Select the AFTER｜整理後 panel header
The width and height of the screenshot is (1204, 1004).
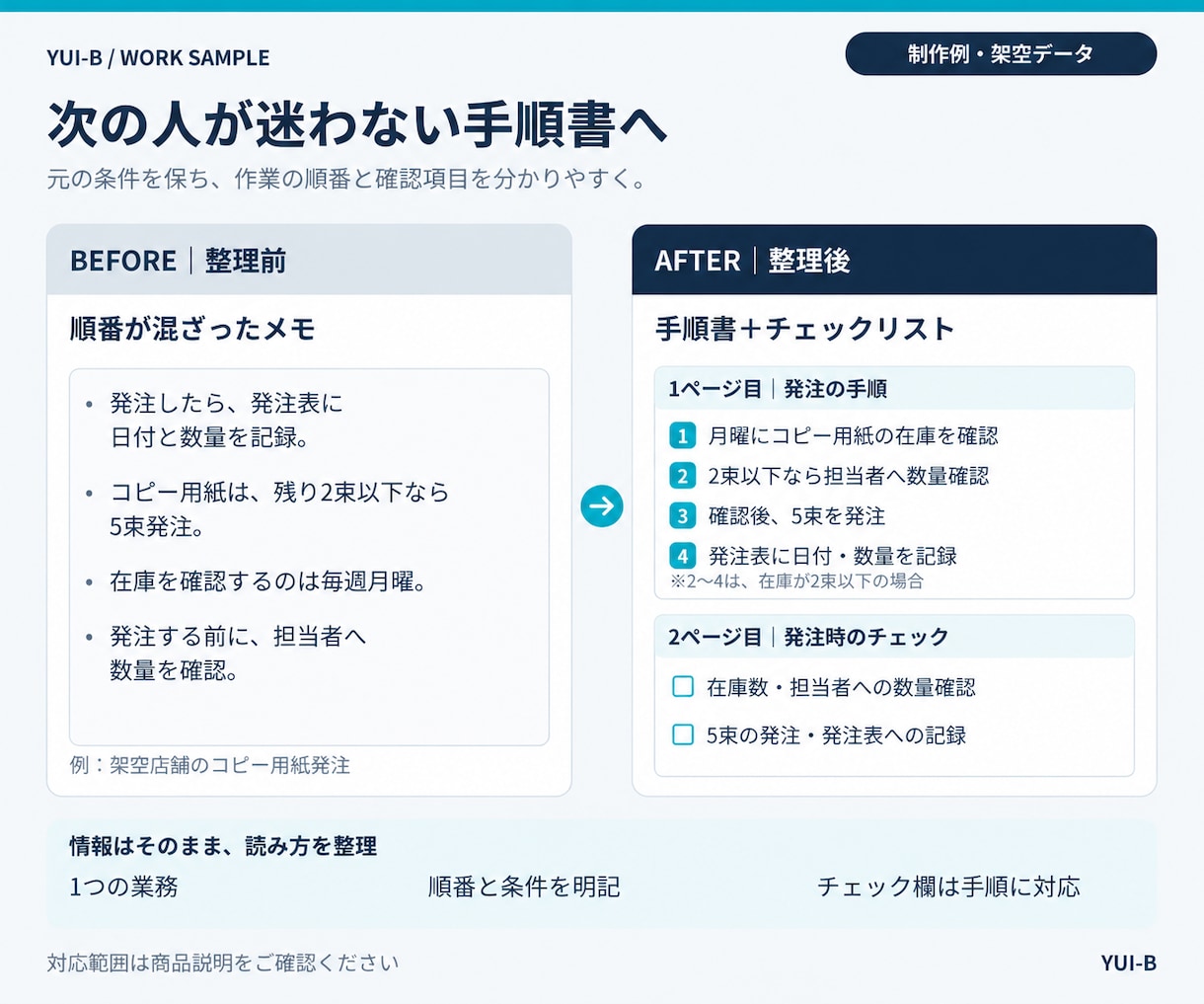[x=894, y=261]
